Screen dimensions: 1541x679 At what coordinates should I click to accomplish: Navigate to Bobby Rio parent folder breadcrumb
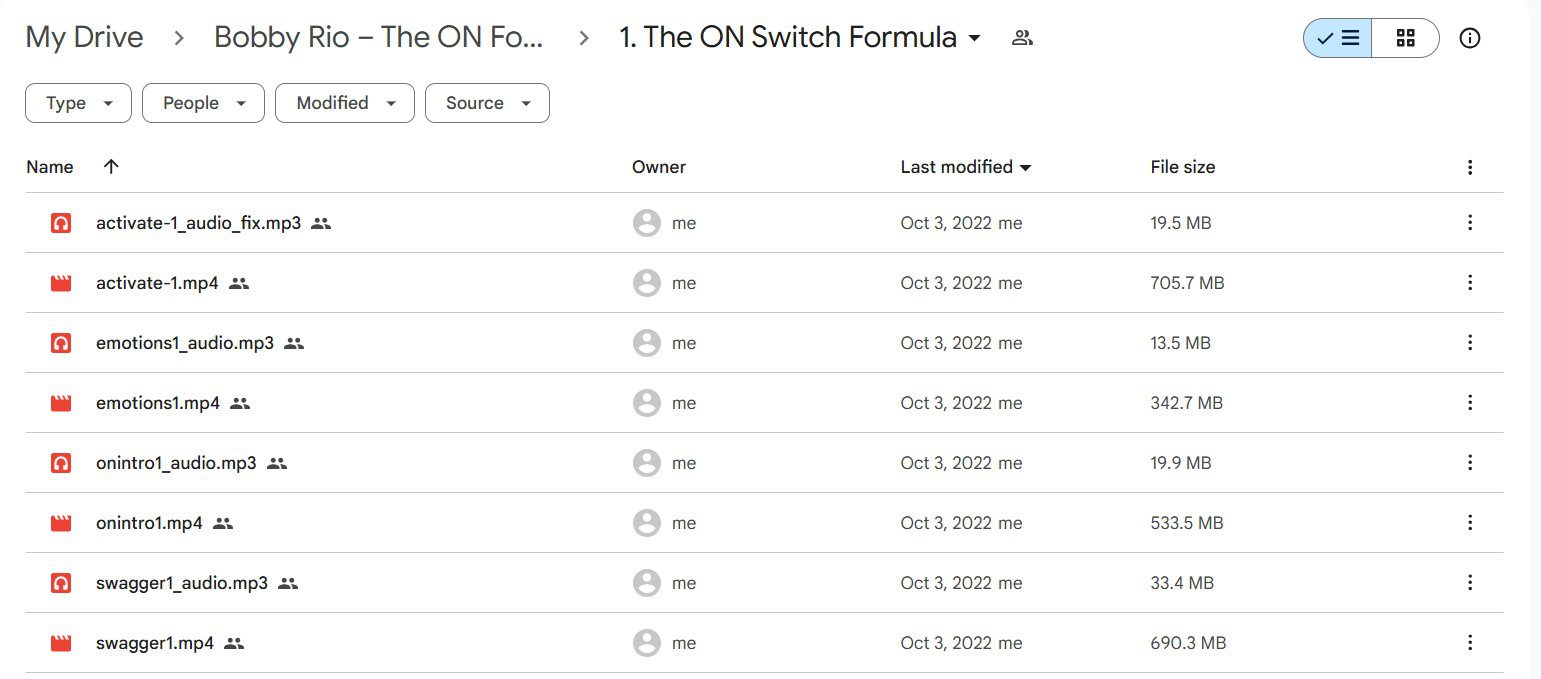coord(379,38)
